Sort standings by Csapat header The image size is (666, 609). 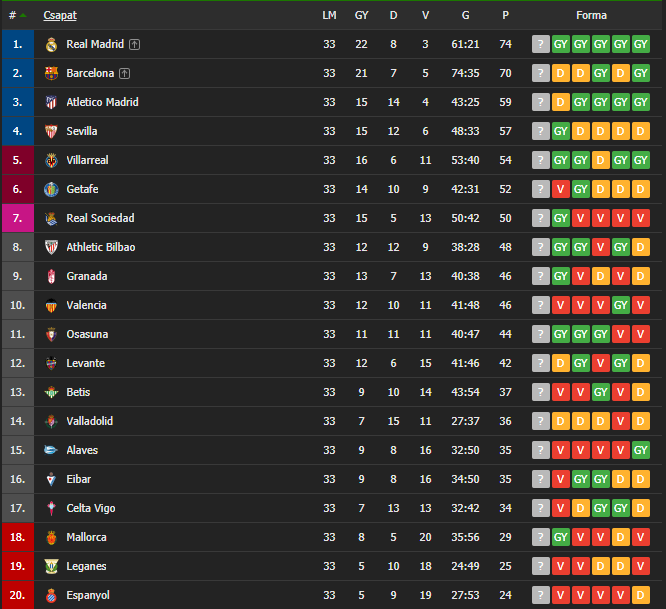click(60, 15)
